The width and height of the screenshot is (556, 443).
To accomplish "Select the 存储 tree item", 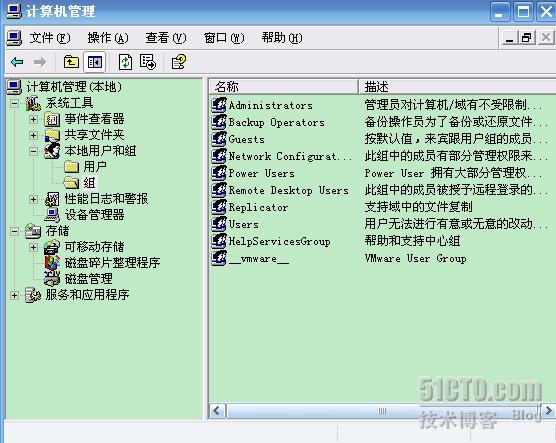I will point(57,231).
